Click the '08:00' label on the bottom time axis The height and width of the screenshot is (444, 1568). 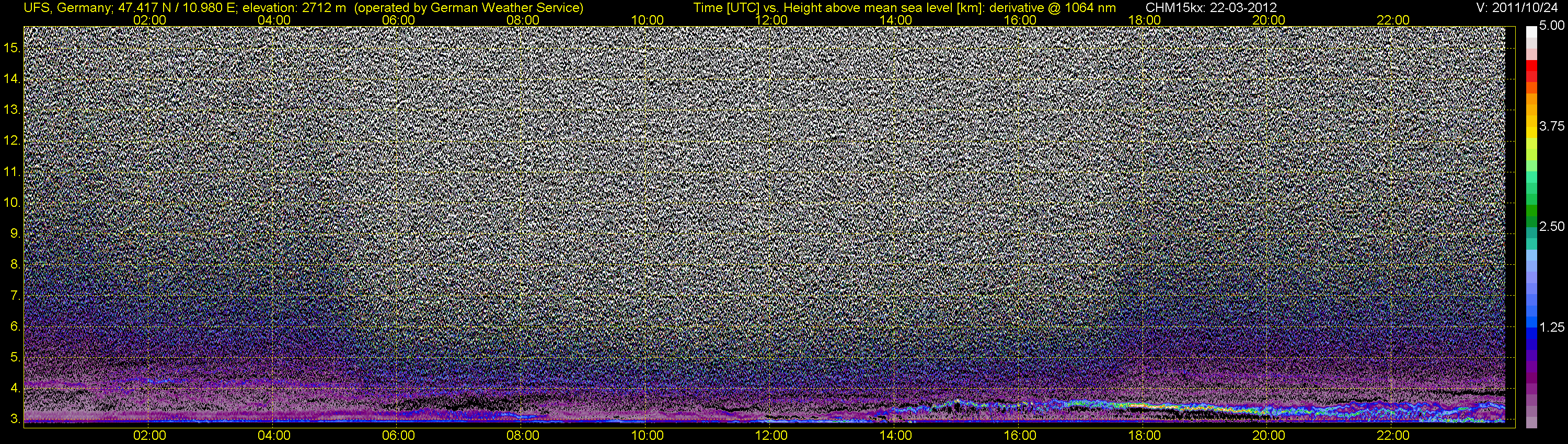[x=523, y=436]
